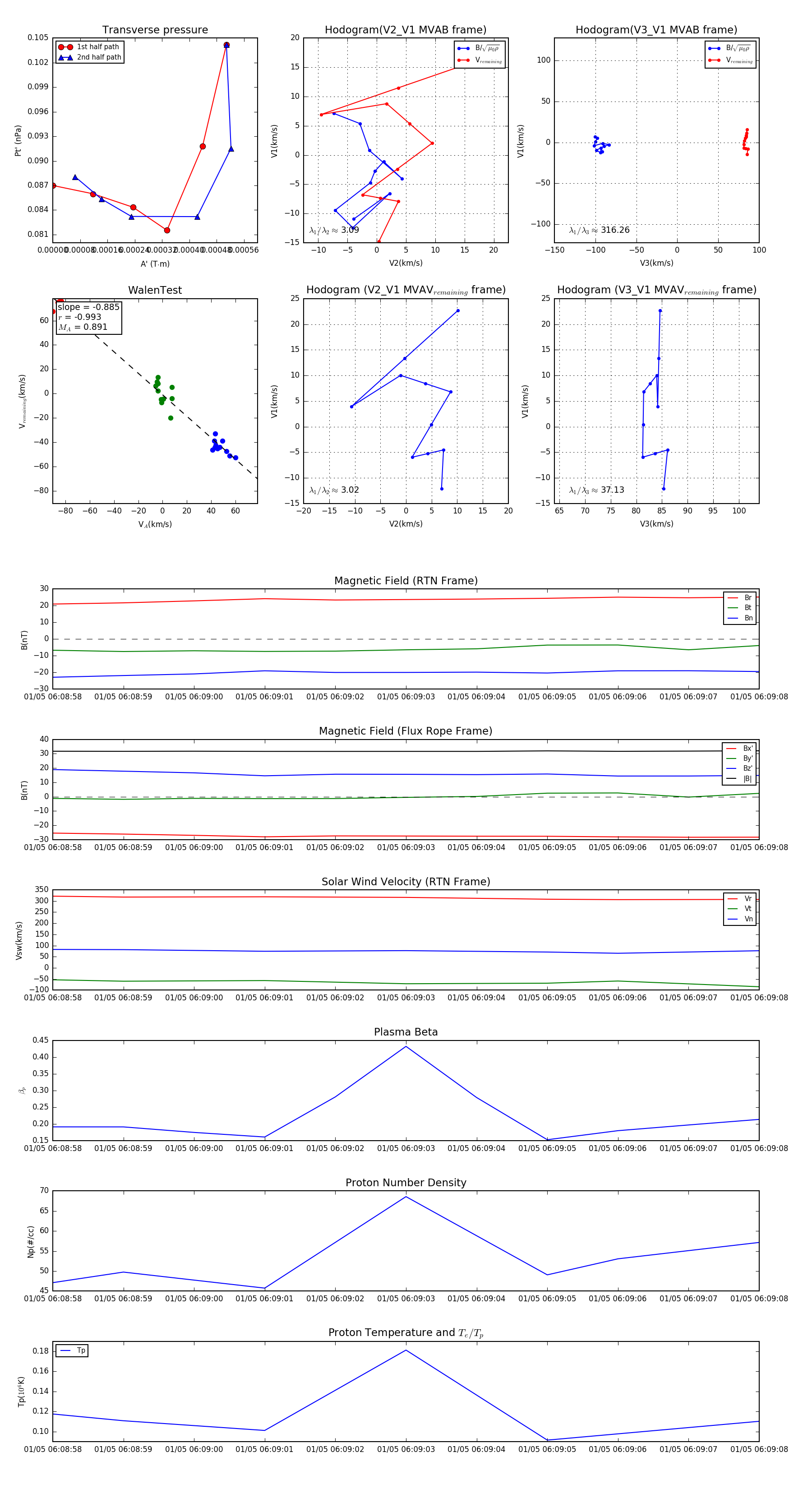The height and width of the screenshot is (1489, 812).
Task: Click the Proton Temperature peak at 06:09:03
Action: 406,1350
